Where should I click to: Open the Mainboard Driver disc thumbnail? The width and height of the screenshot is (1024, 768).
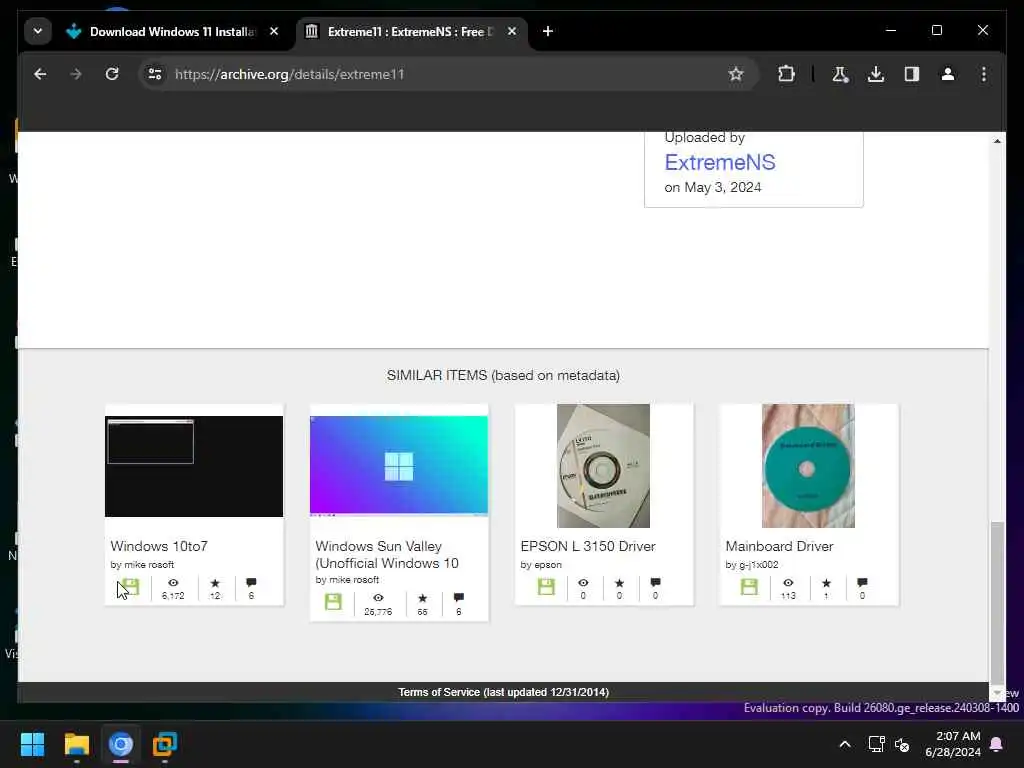pos(808,466)
